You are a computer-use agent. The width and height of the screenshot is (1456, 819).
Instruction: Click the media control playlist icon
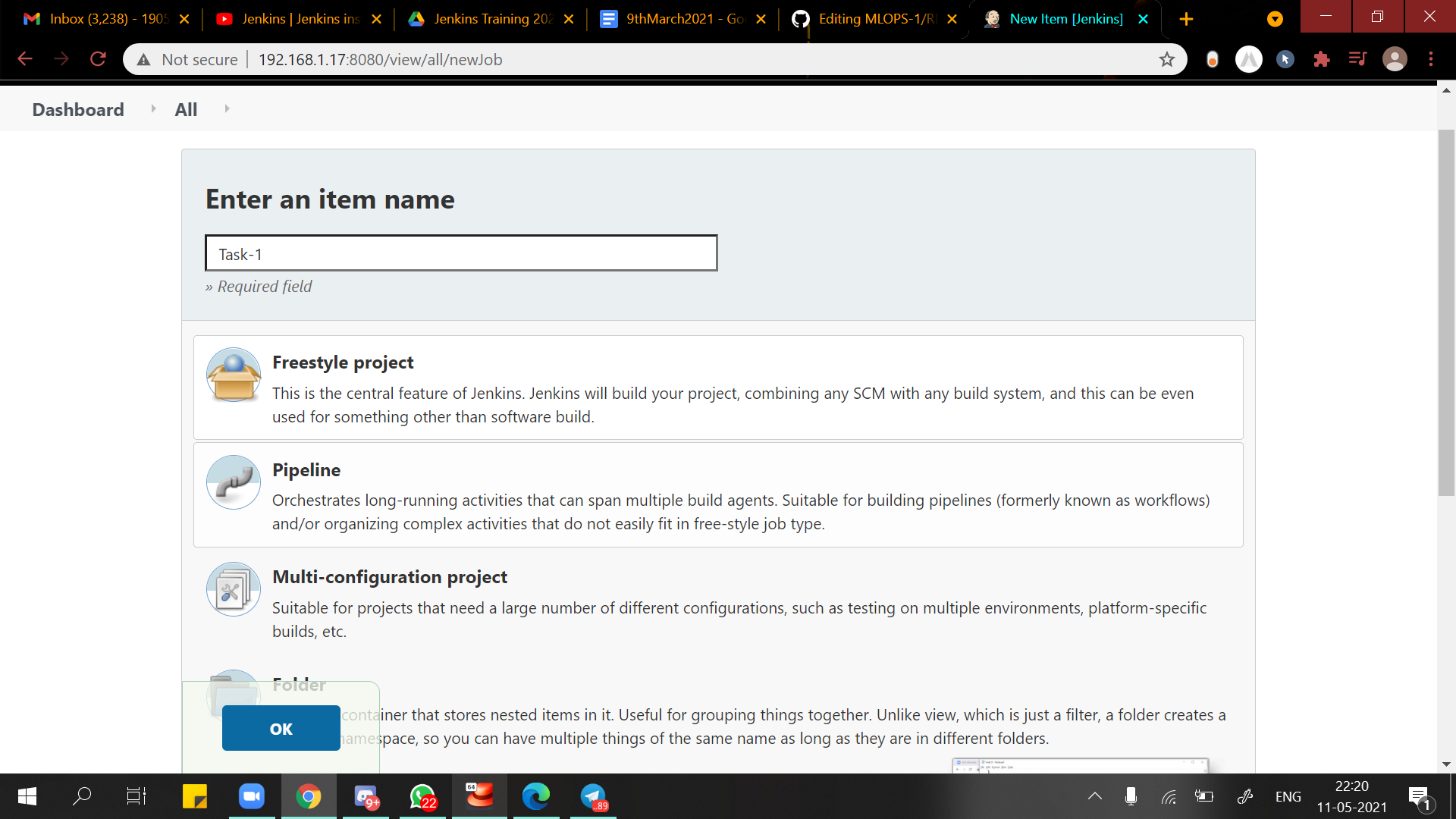(x=1357, y=59)
